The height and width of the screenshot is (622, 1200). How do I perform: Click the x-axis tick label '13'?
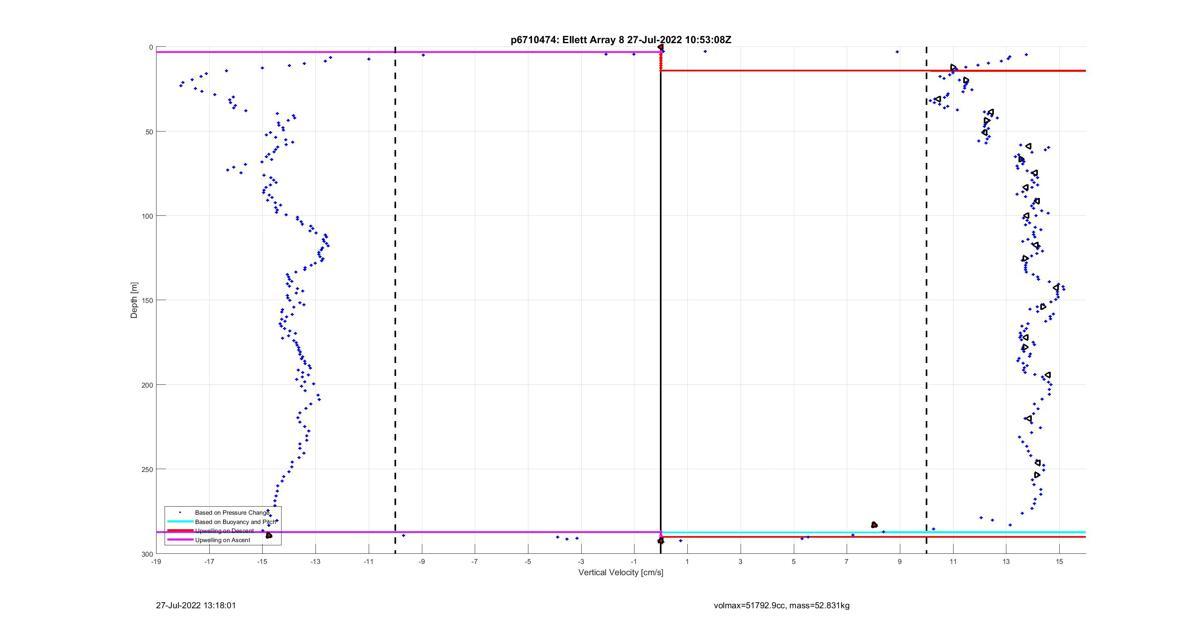[x=1005, y=561]
